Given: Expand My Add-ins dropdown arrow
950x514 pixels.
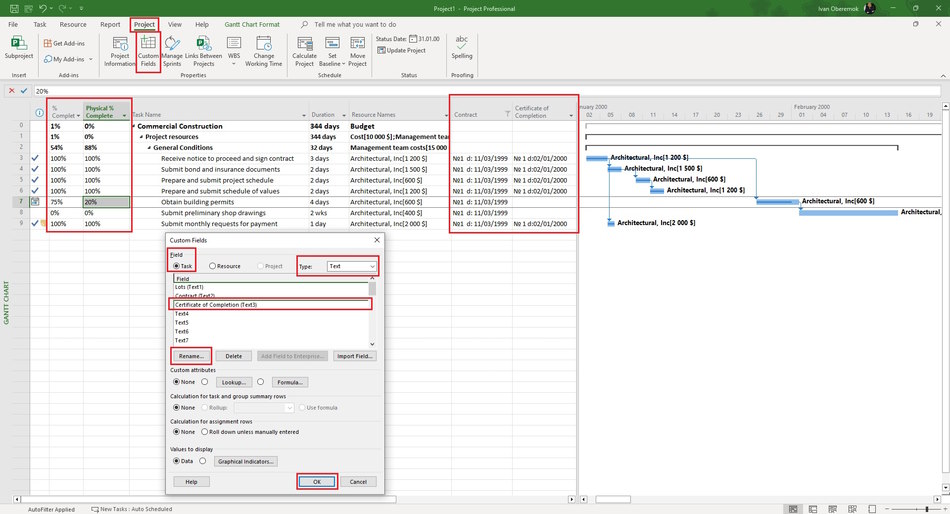Looking at the screenshot, I should pos(91,59).
